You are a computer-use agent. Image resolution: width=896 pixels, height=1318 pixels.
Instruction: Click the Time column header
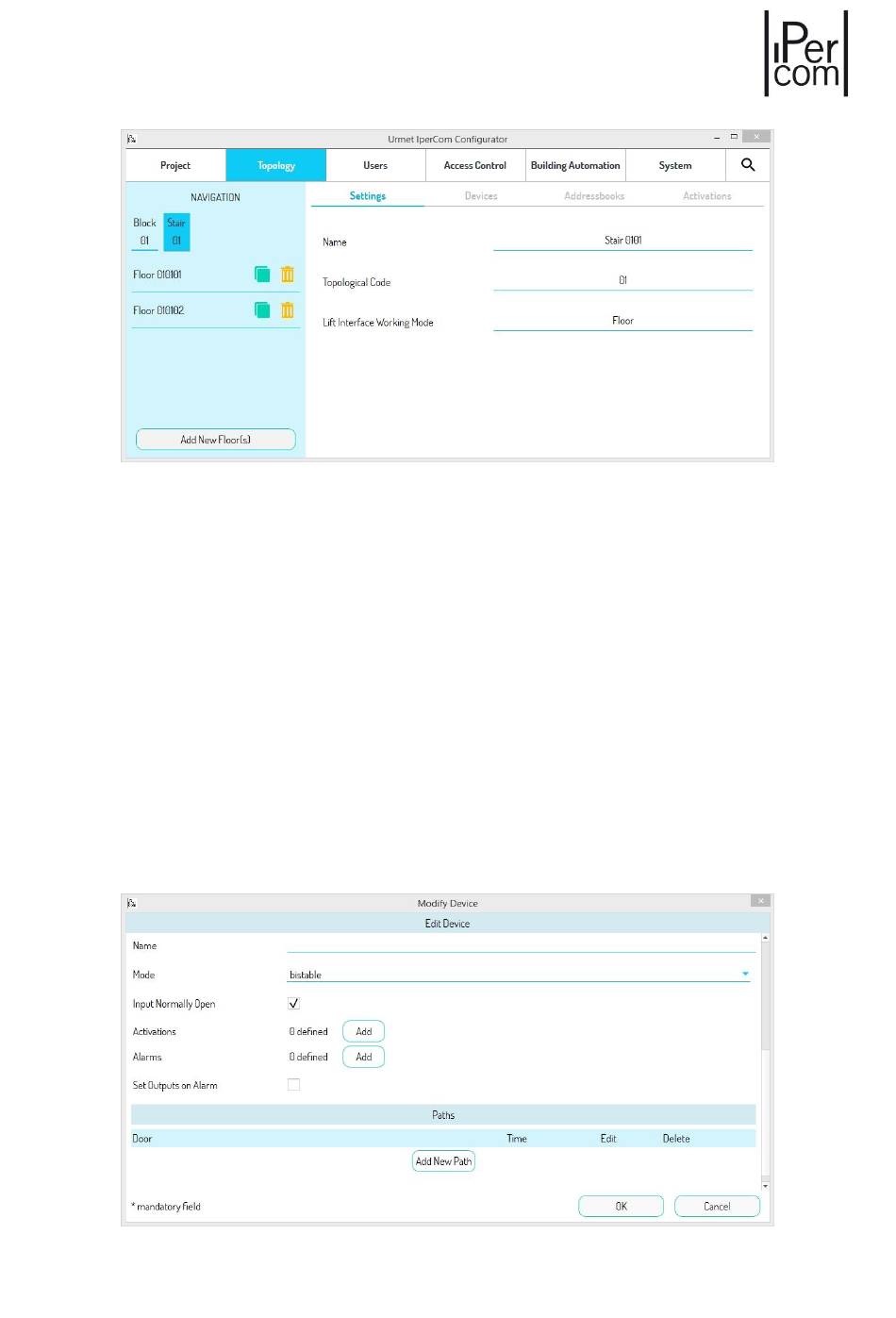(517, 1139)
